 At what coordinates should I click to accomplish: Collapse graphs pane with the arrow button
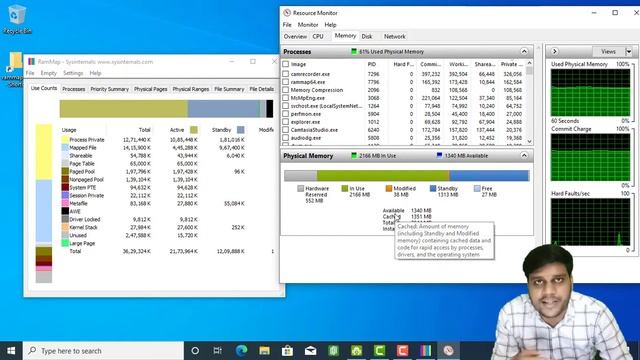[x=554, y=51]
